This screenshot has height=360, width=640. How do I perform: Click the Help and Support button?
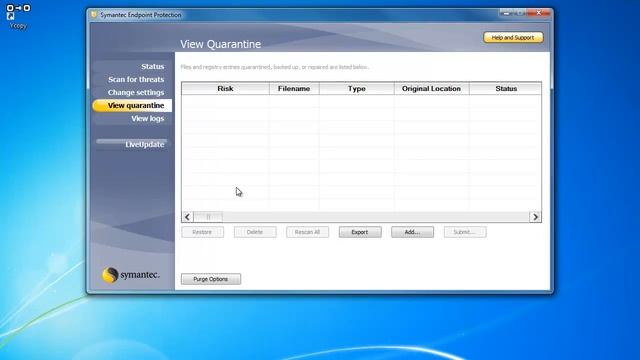pos(513,38)
